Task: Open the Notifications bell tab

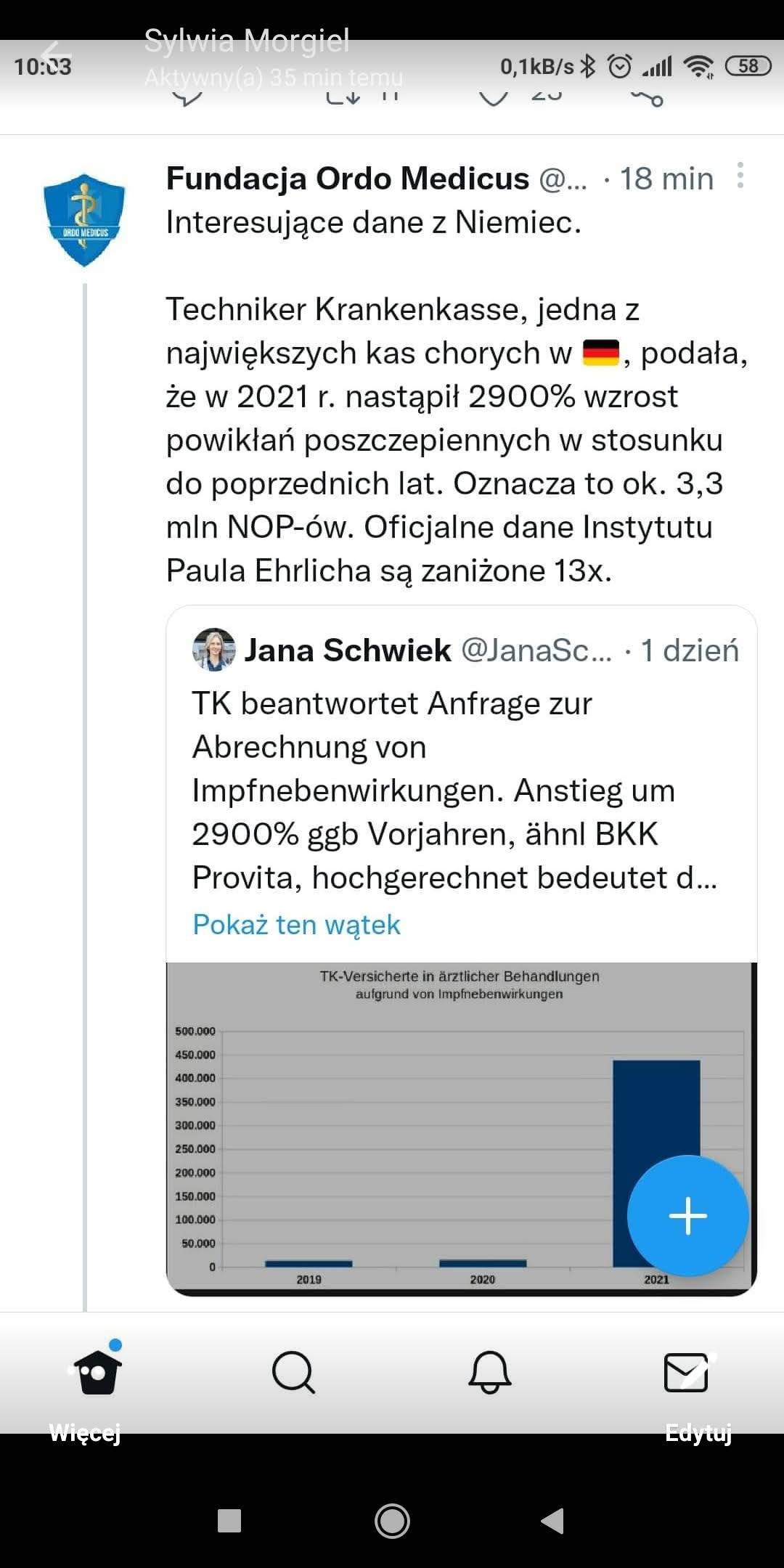Action: pos(490,1372)
